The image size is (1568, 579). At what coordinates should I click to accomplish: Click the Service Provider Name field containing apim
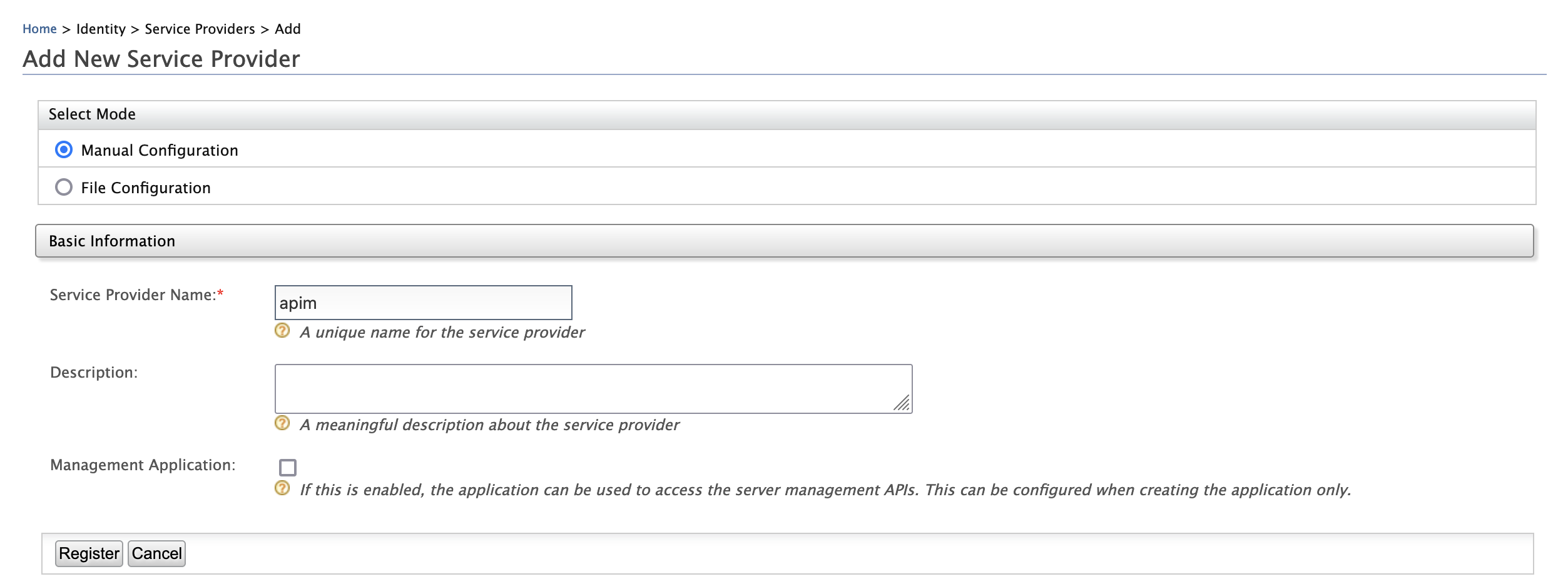pos(423,302)
